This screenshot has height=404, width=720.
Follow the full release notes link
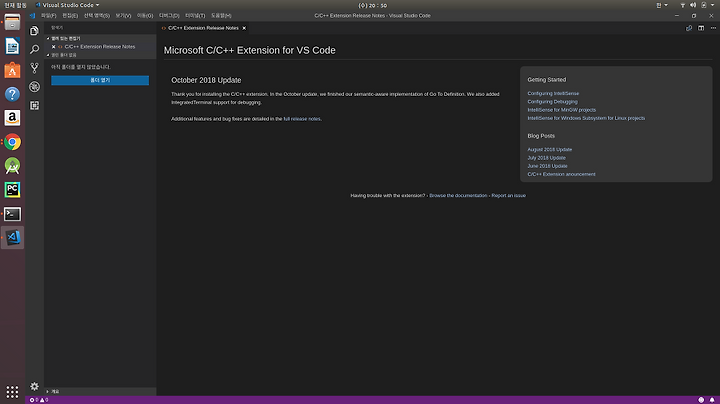coord(302,119)
